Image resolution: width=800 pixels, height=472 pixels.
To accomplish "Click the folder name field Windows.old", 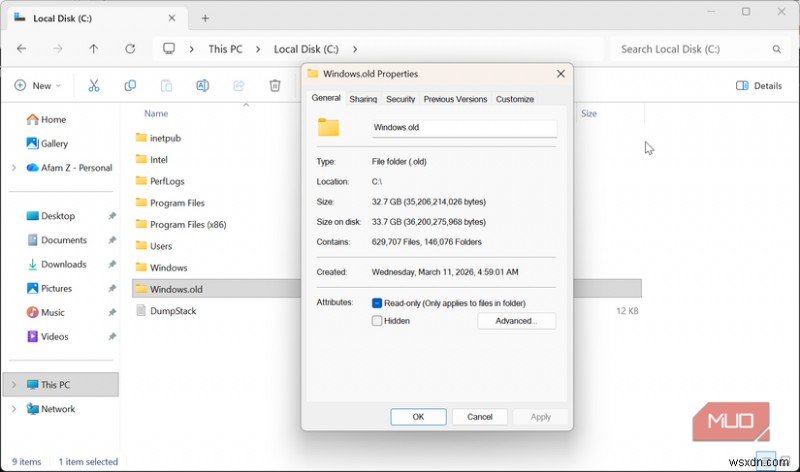I will pyautogui.click(x=464, y=128).
